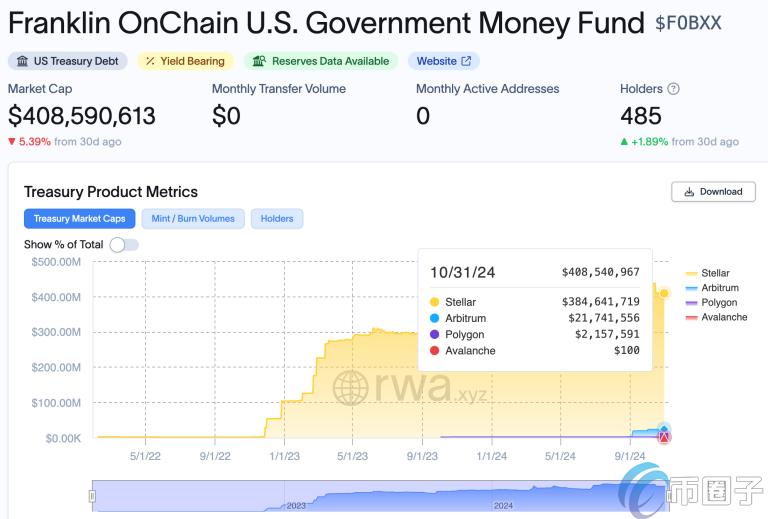
Task: Click the bank icon on US Treasury Debt tag
Action: [22, 61]
